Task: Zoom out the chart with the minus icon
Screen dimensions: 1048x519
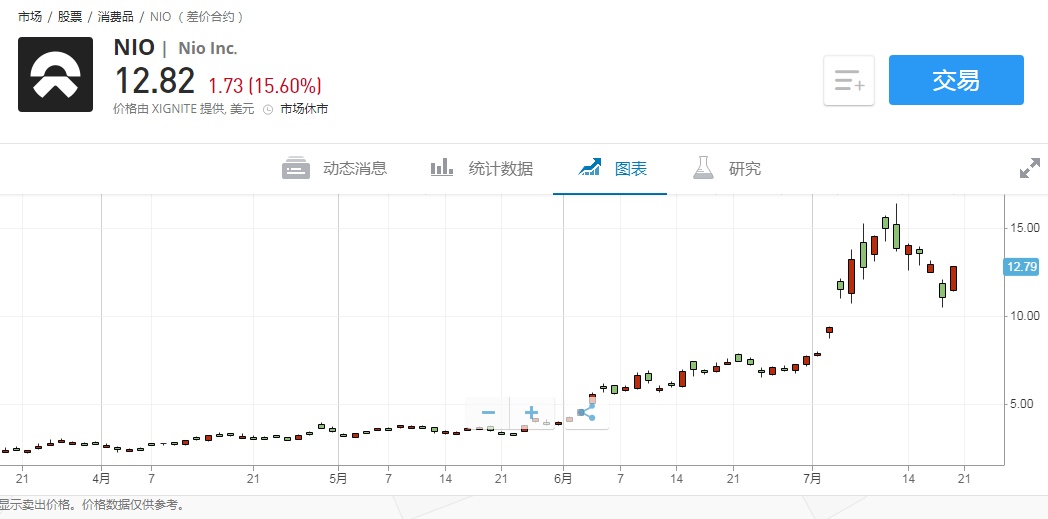Action: (488, 412)
